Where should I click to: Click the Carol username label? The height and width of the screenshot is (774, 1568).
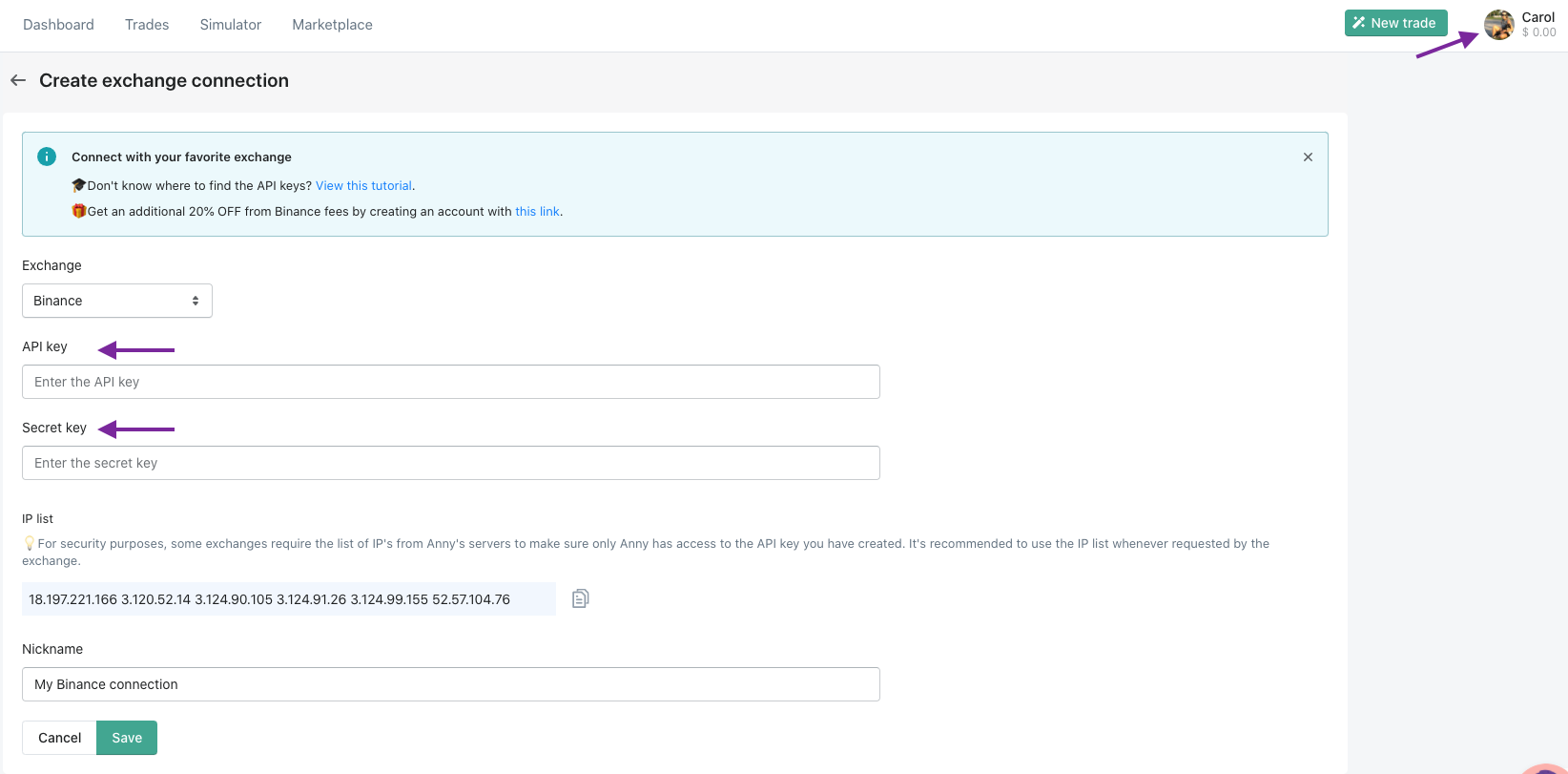[x=1537, y=17]
